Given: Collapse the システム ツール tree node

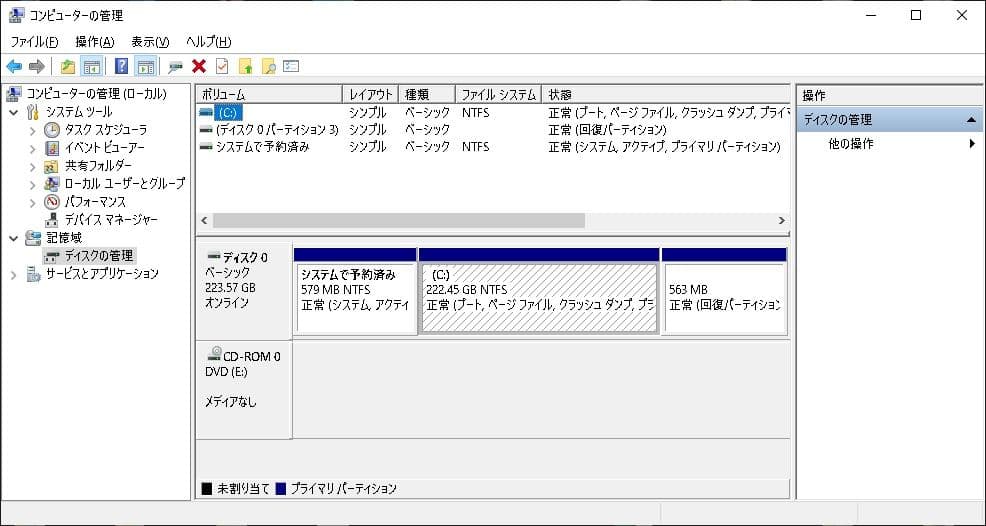Looking at the screenshot, I should point(14,113).
